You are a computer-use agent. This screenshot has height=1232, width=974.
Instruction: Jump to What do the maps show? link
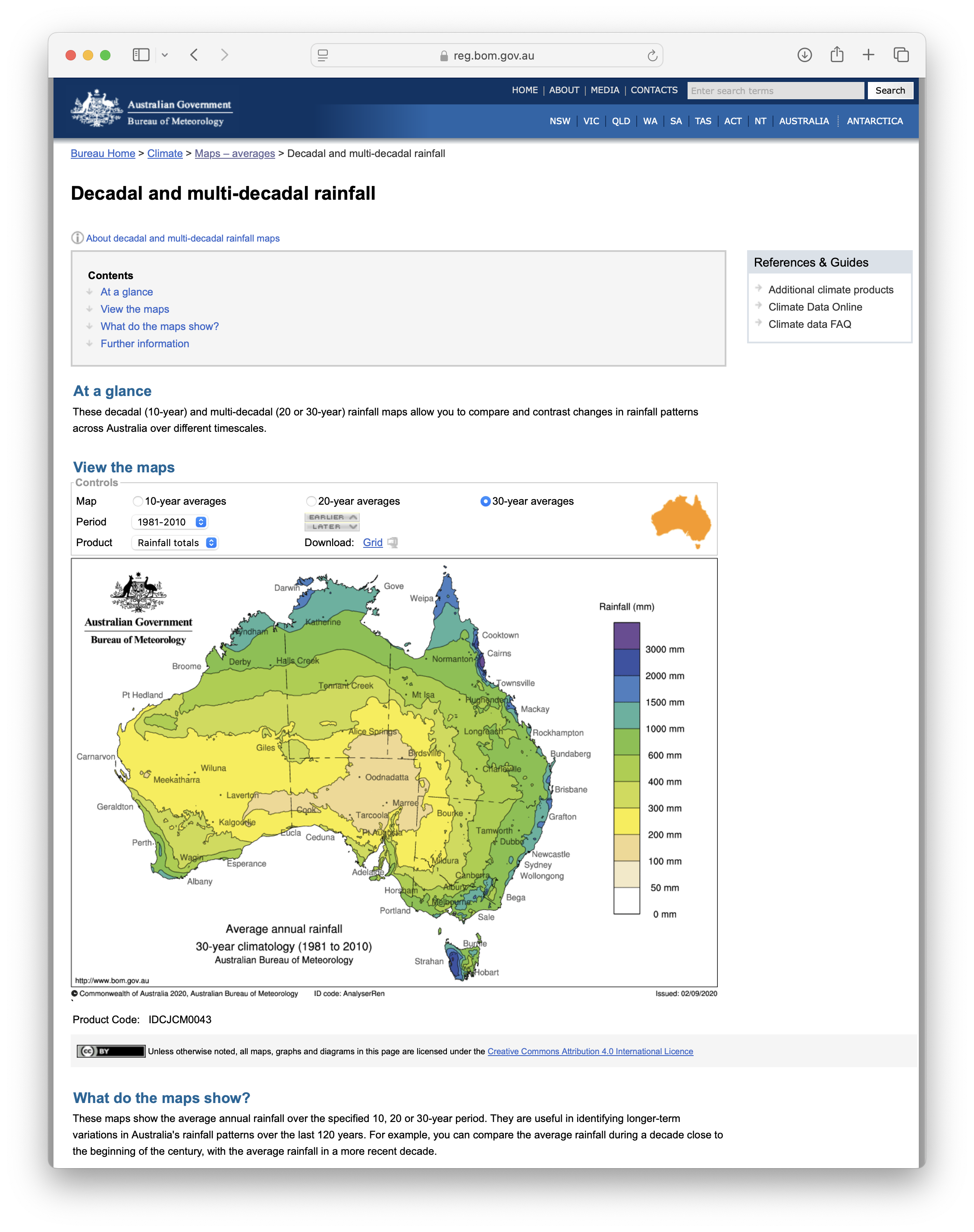coord(160,326)
